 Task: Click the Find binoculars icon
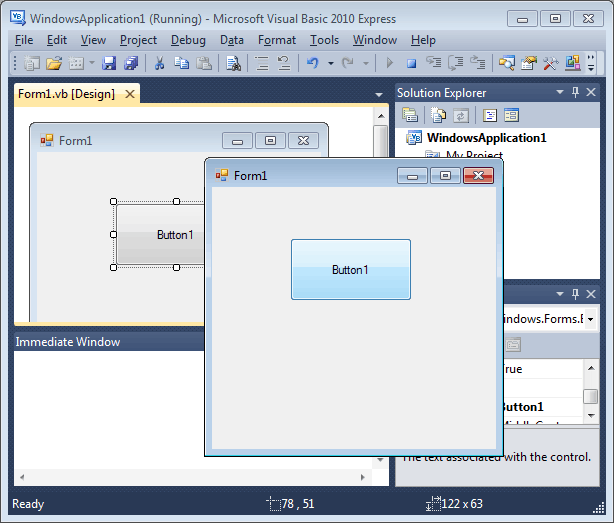233,63
